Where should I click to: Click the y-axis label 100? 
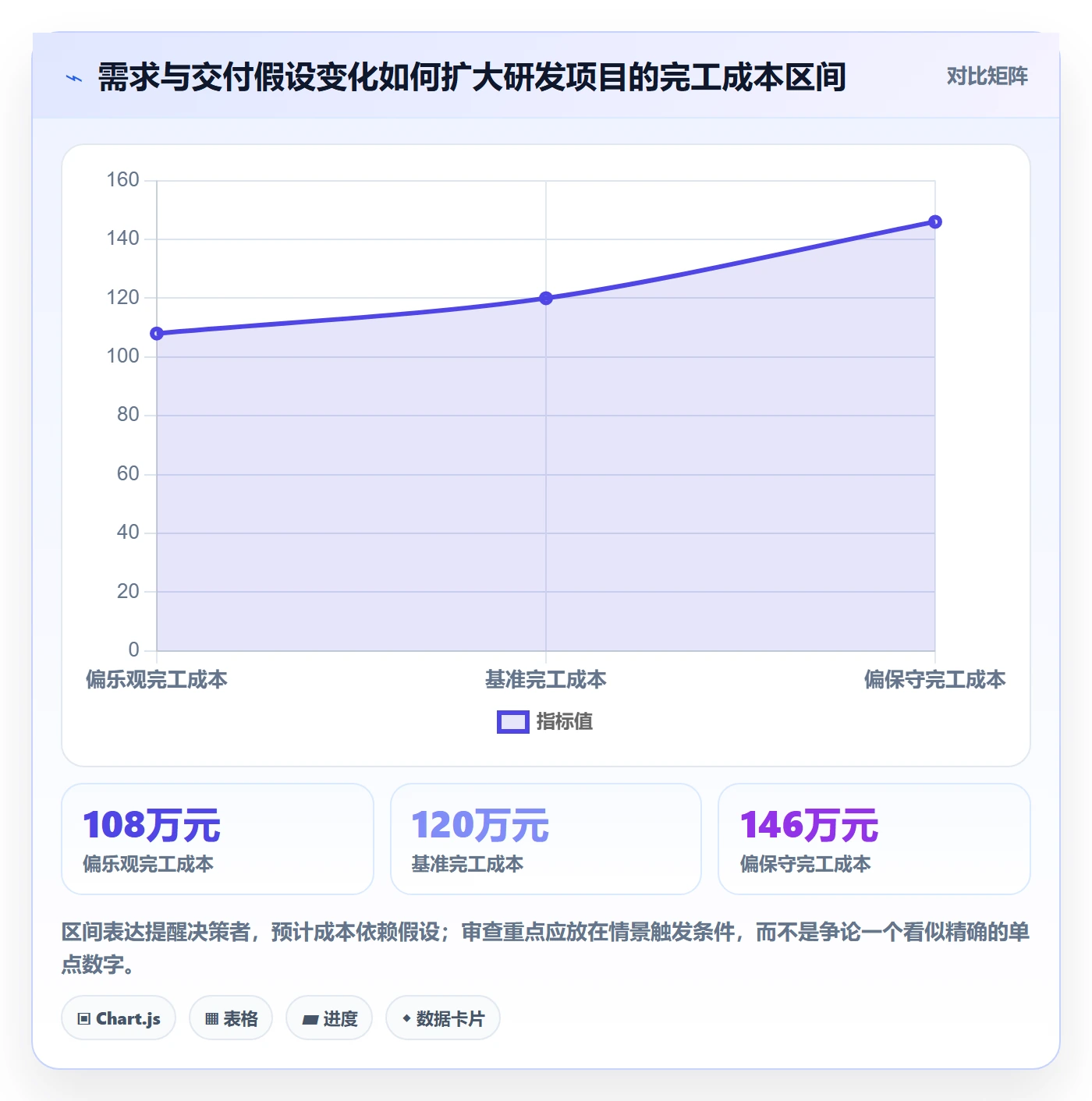click(122, 356)
